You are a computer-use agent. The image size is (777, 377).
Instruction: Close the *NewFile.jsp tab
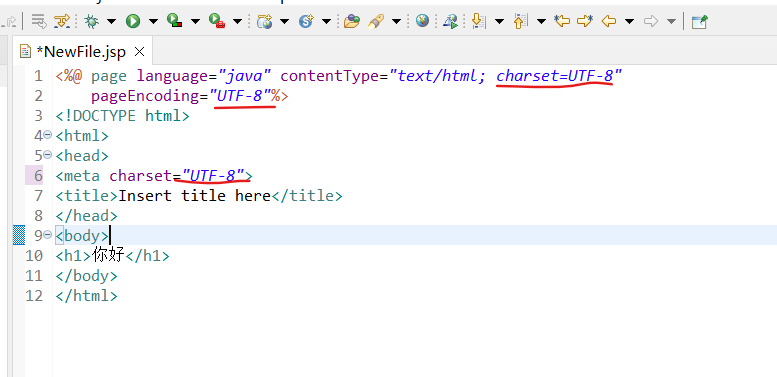click(140, 52)
